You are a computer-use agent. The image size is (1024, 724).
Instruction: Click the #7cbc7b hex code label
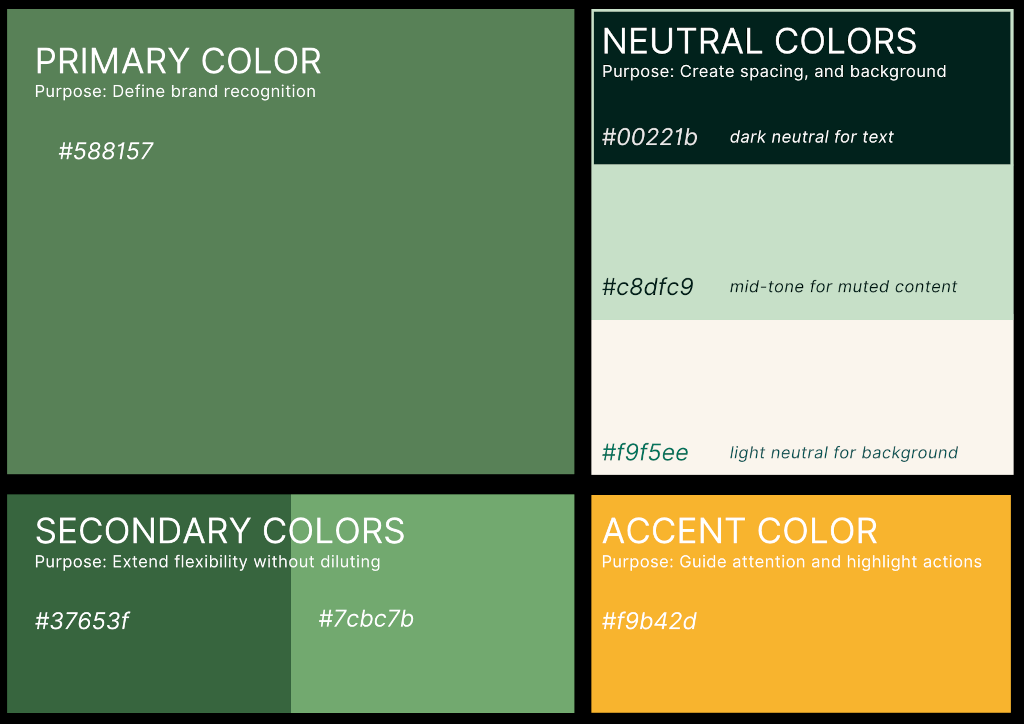pos(366,619)
